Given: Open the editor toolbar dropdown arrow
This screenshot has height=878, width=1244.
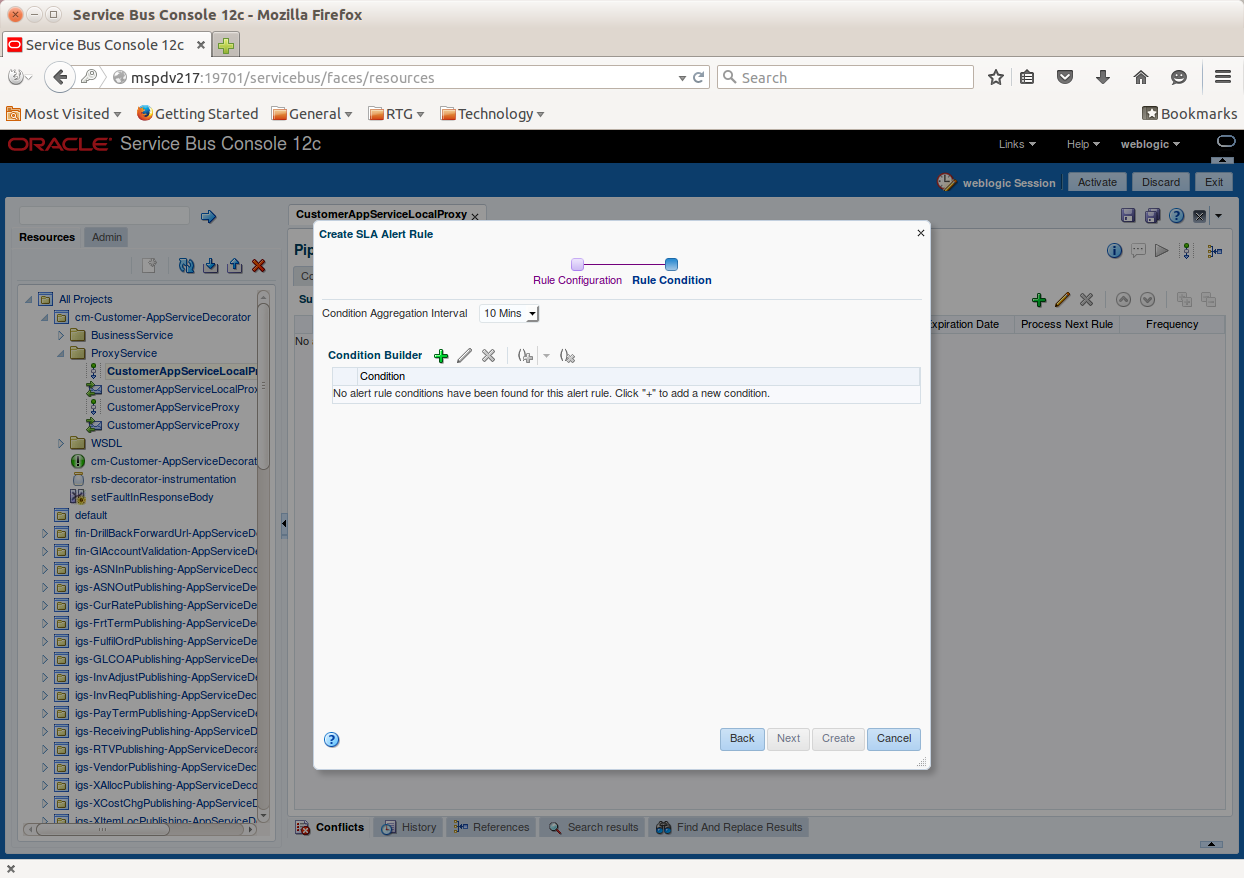Looking at the screenshot, I should [x=1218, y=216].
